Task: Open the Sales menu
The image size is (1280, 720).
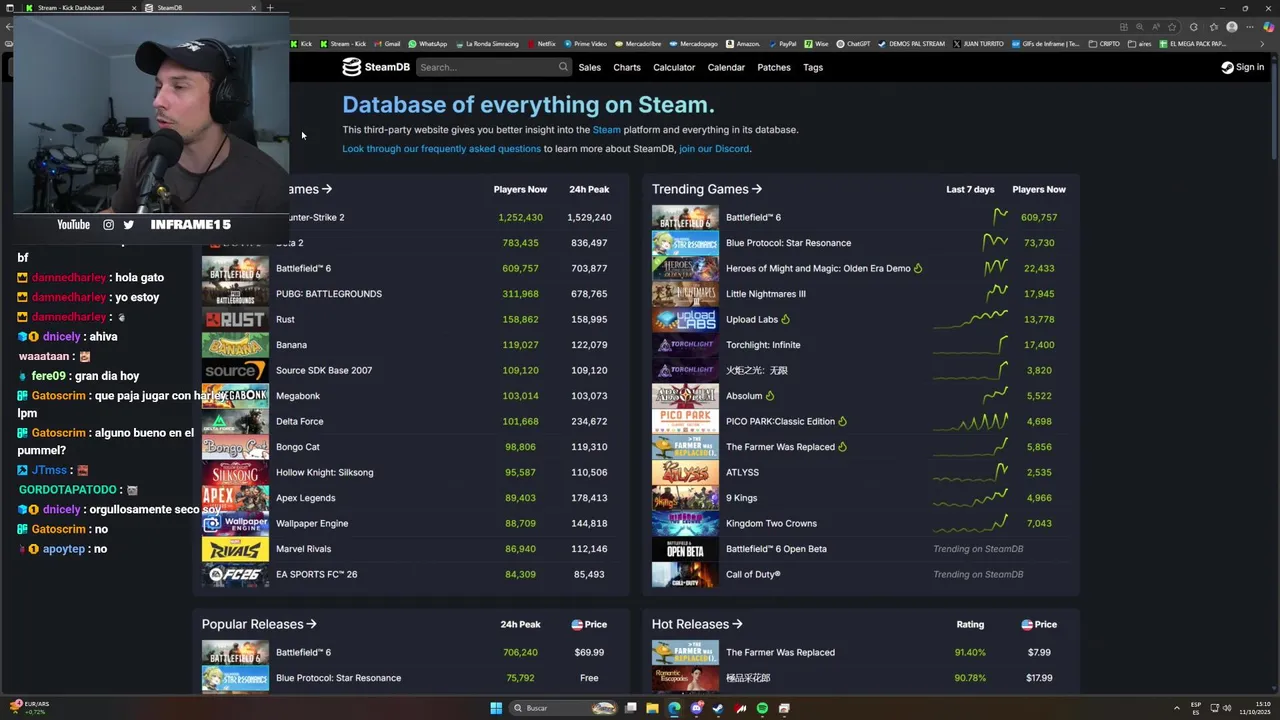Action: pyautogui.click(x=590, y=67)
